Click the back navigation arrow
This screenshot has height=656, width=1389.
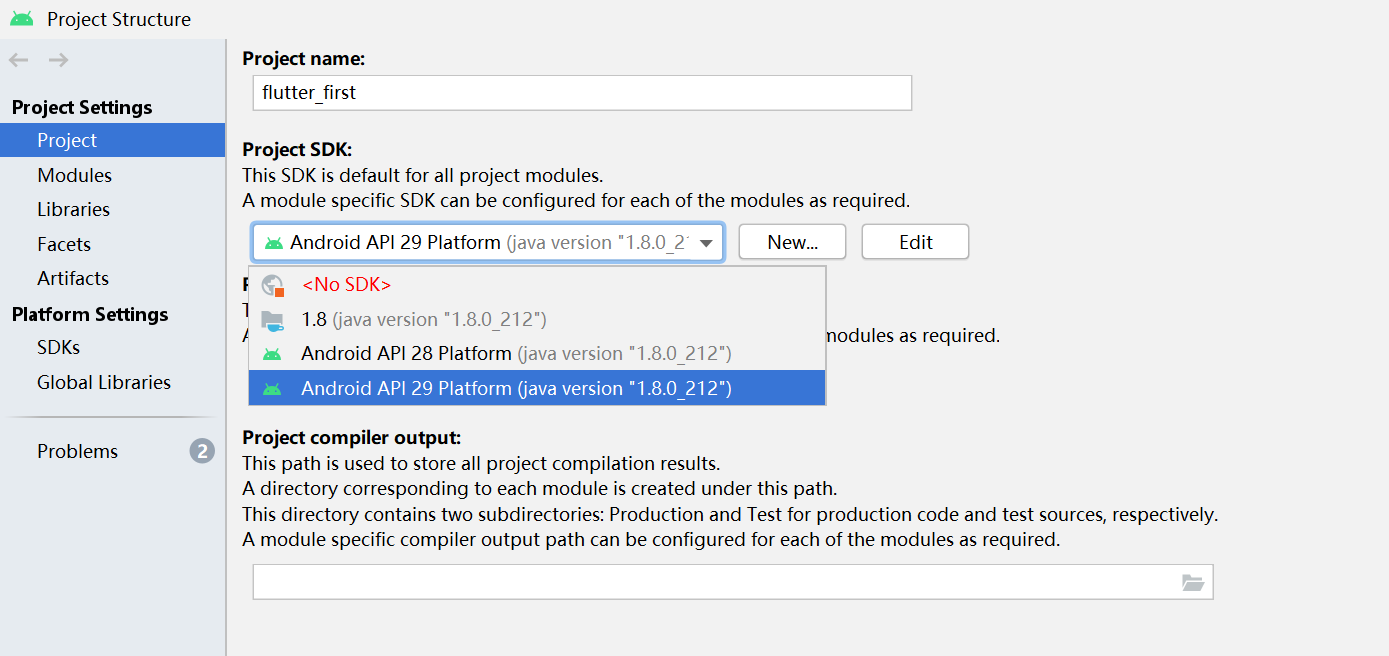tap(19, 60)
